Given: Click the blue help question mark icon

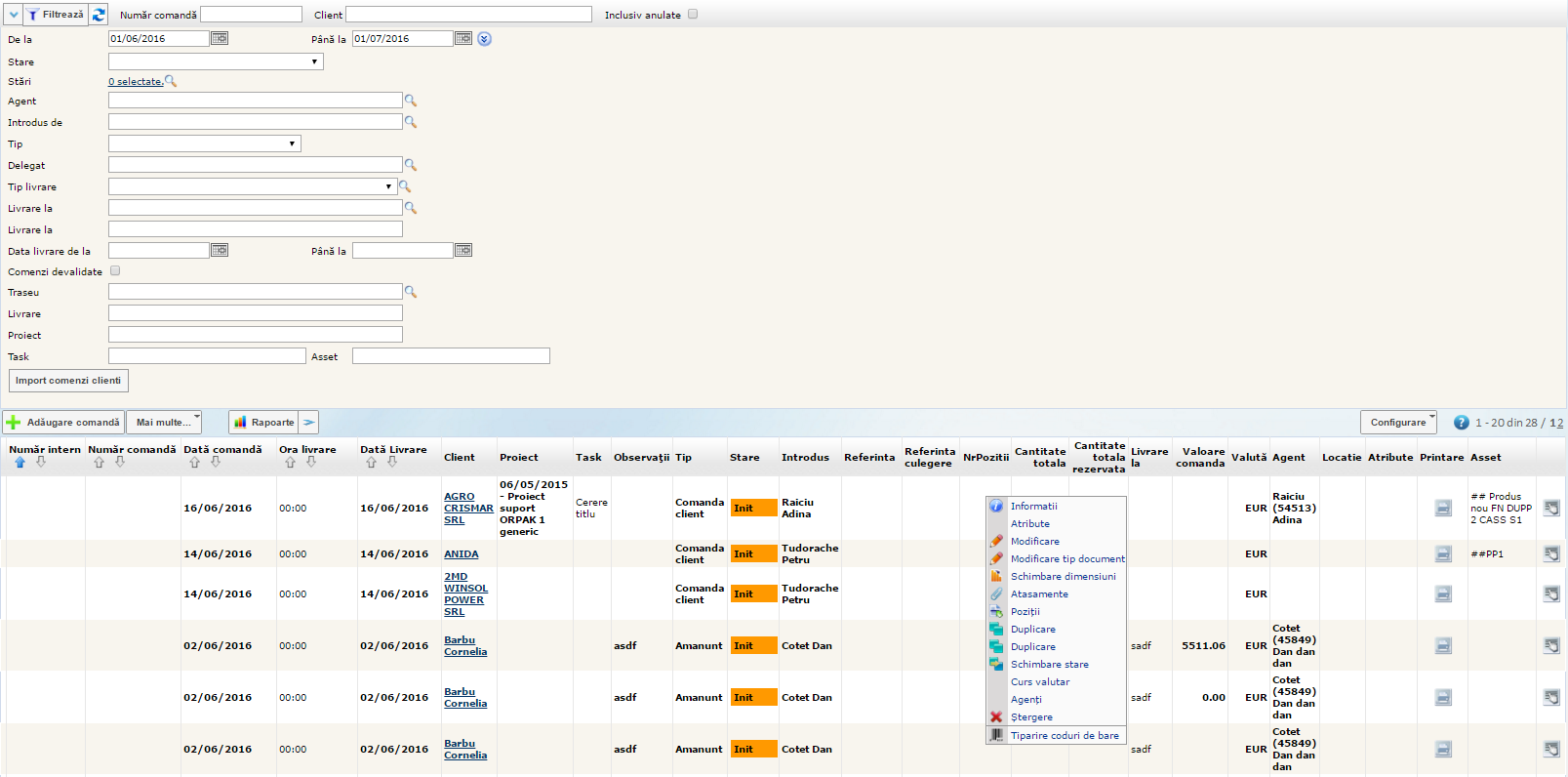Looking at the screenshot, I should pyautogui.click(x=1461, y=423).
